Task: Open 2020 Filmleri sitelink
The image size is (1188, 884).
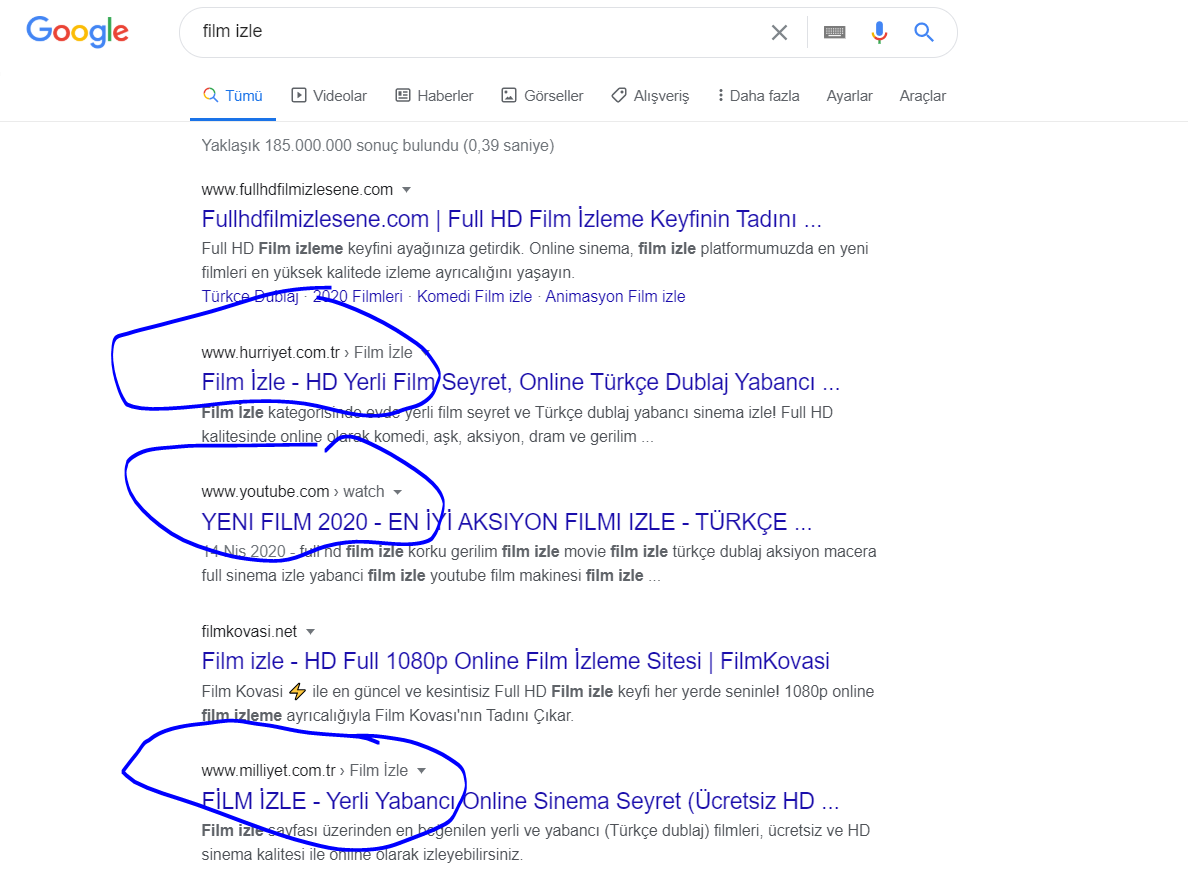Action: pyautogui.click(x=358, y=296)
